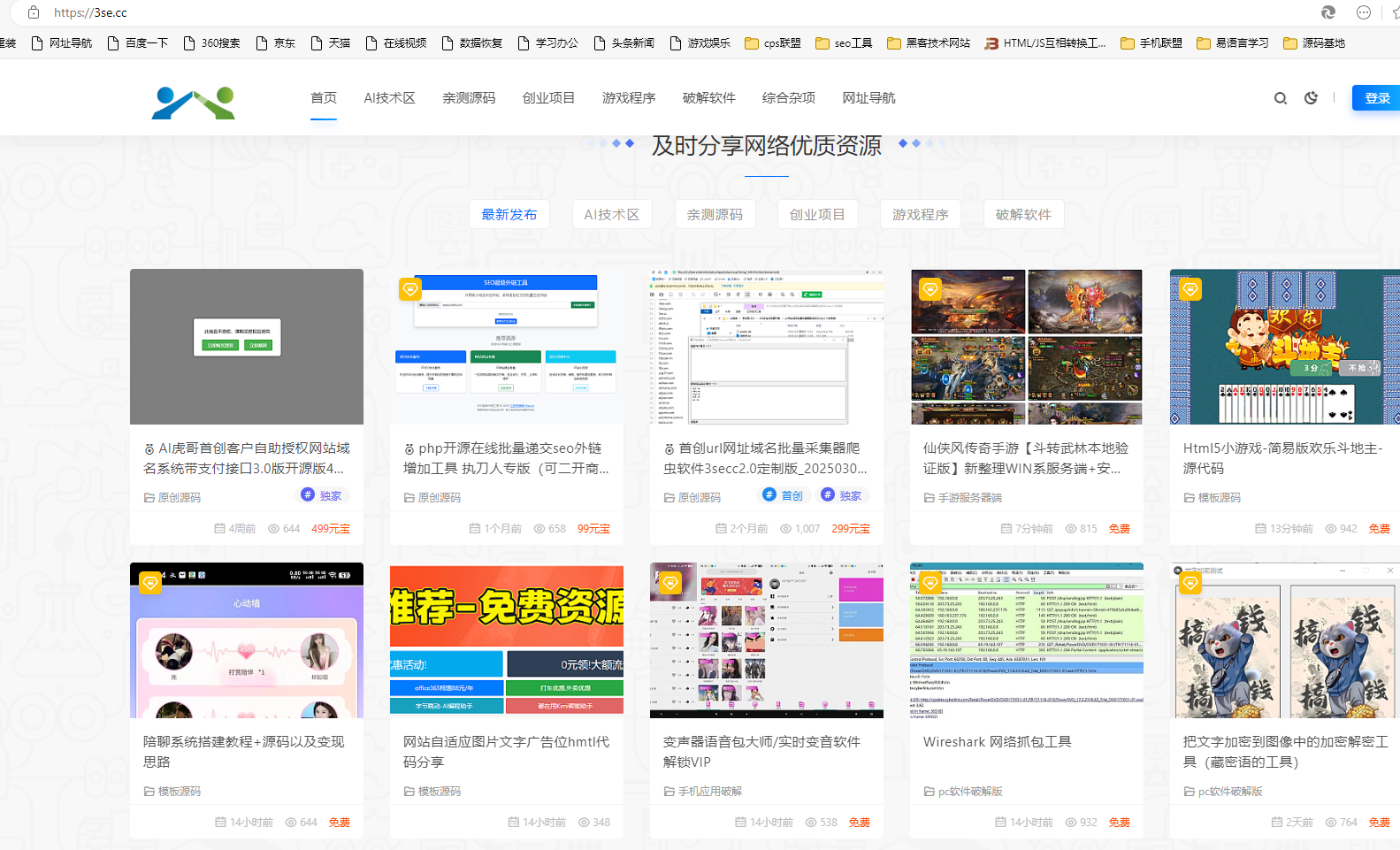Open the Wireshark 网络抓包工具 article link

coord(997,742)
